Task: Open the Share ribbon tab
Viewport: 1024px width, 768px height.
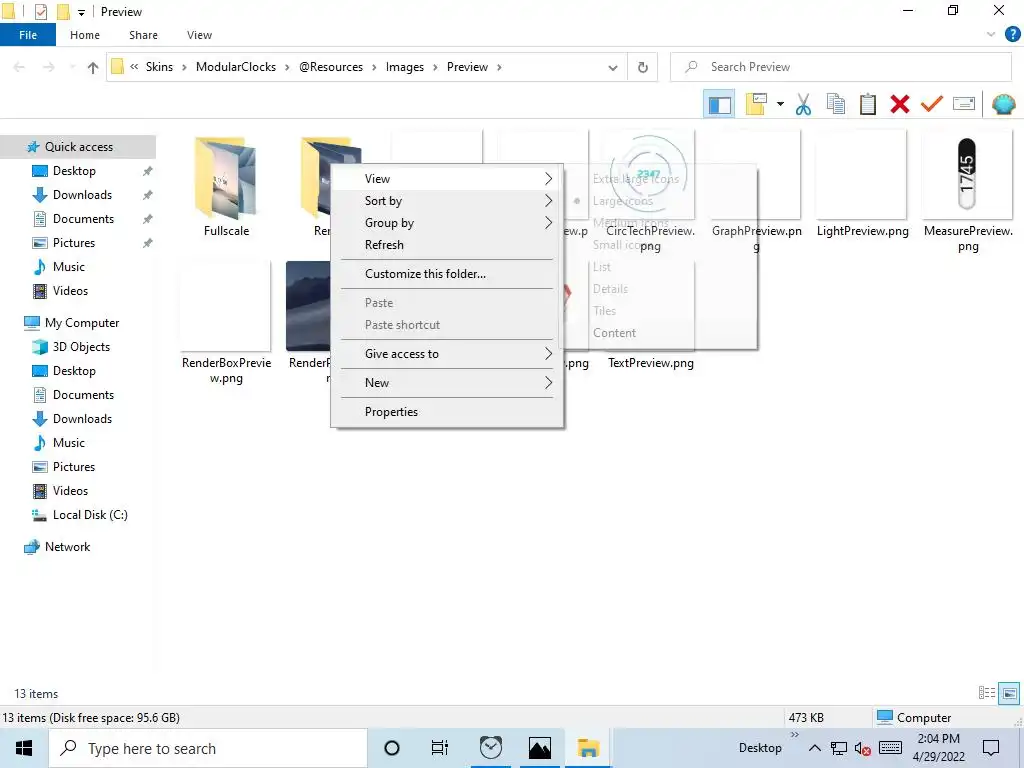Action: point(143,35)
